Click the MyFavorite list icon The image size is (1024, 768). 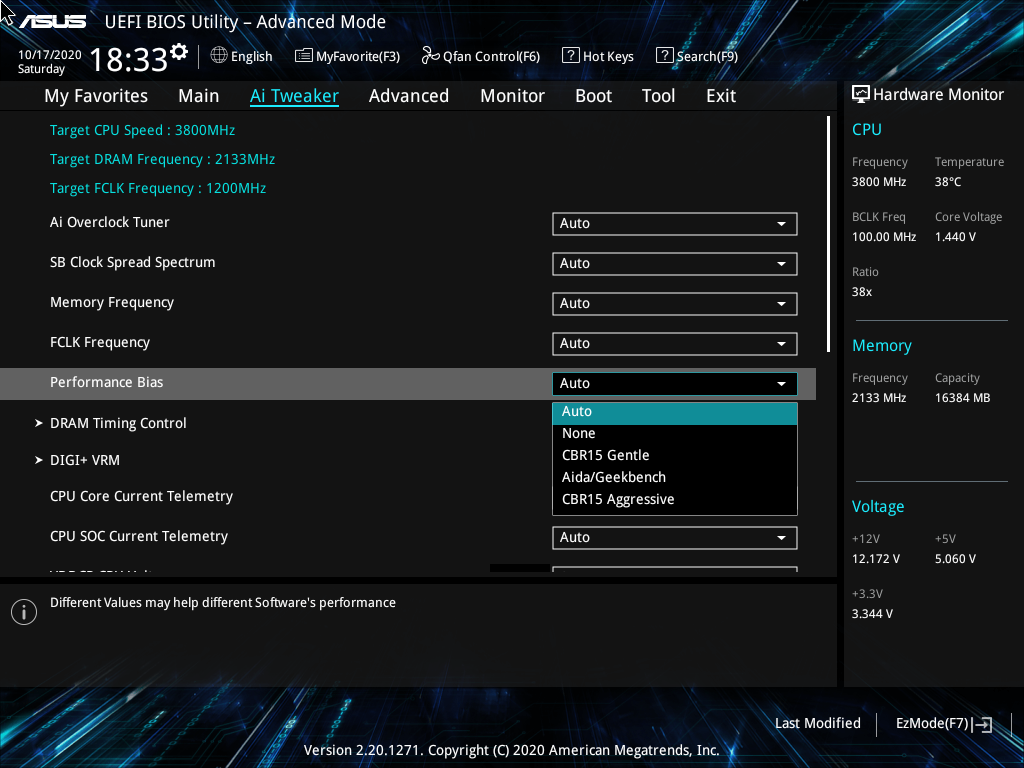[304, 56]
